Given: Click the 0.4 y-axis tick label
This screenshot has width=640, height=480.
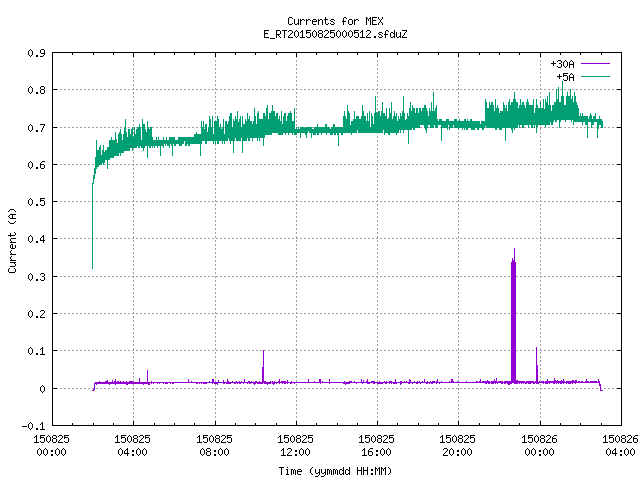Looking at the screenshot, I should pyautogui.click(x=36, y=239).
